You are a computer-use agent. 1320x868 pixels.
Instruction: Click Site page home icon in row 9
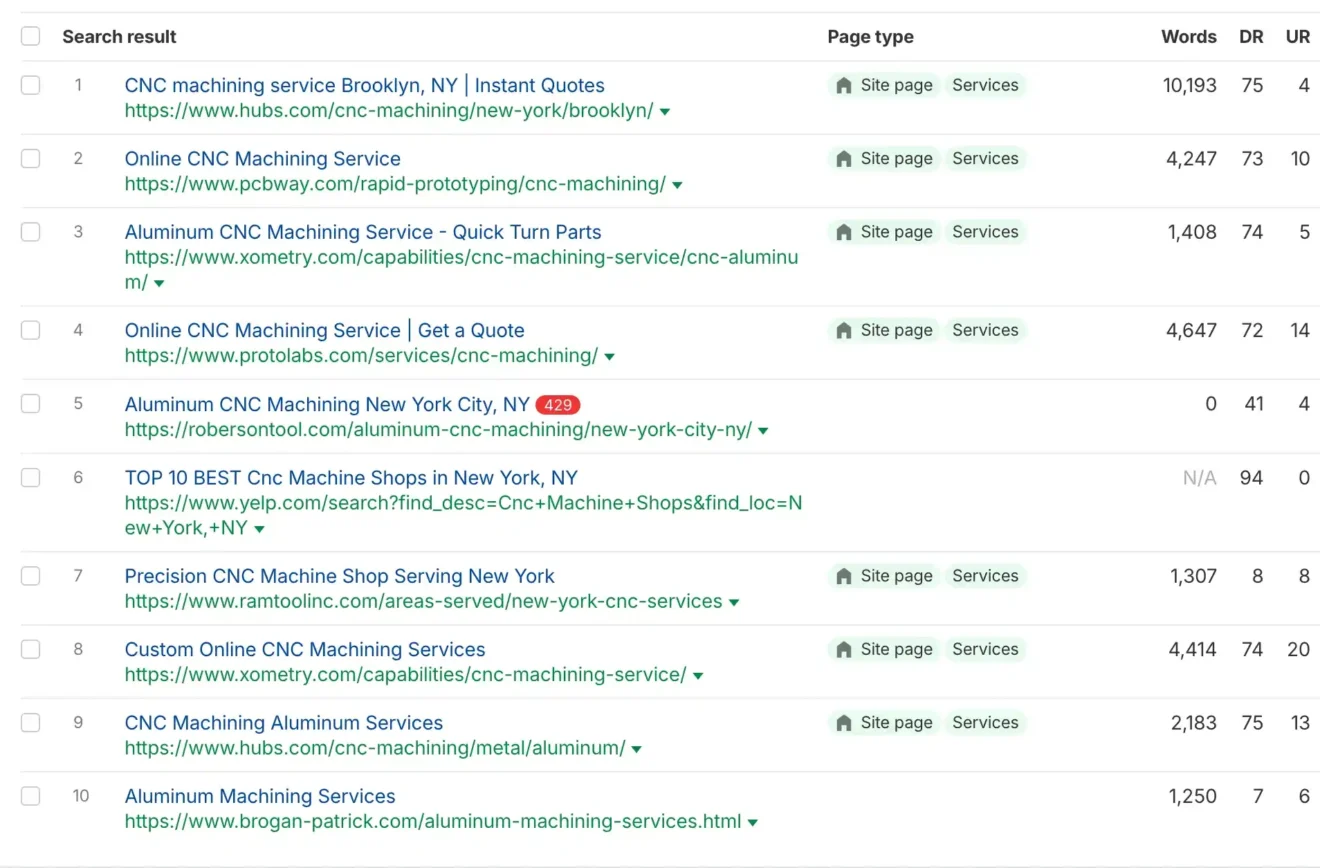(x=844, y=723)
